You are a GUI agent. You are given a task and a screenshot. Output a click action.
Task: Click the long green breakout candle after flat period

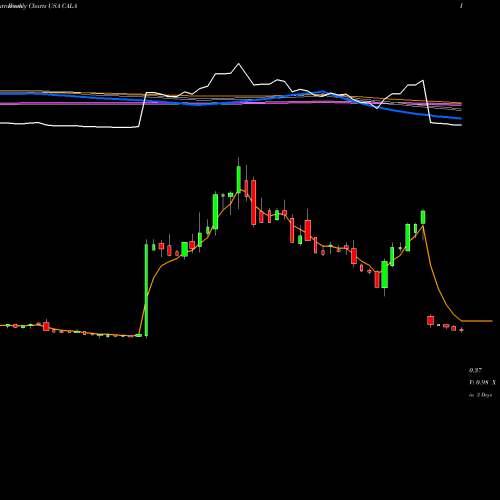146,290
